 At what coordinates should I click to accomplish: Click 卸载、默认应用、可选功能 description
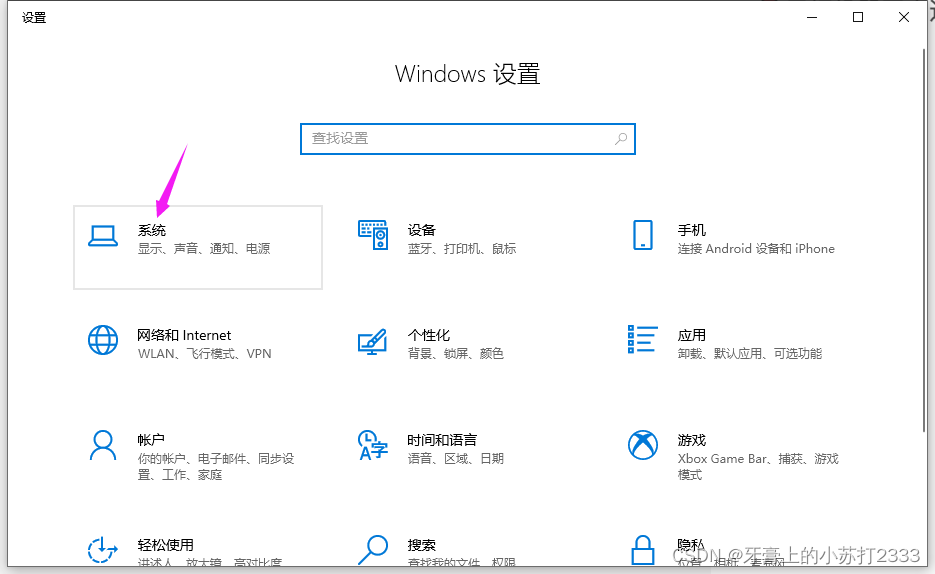pyautogui.click(x=750, y=353)
